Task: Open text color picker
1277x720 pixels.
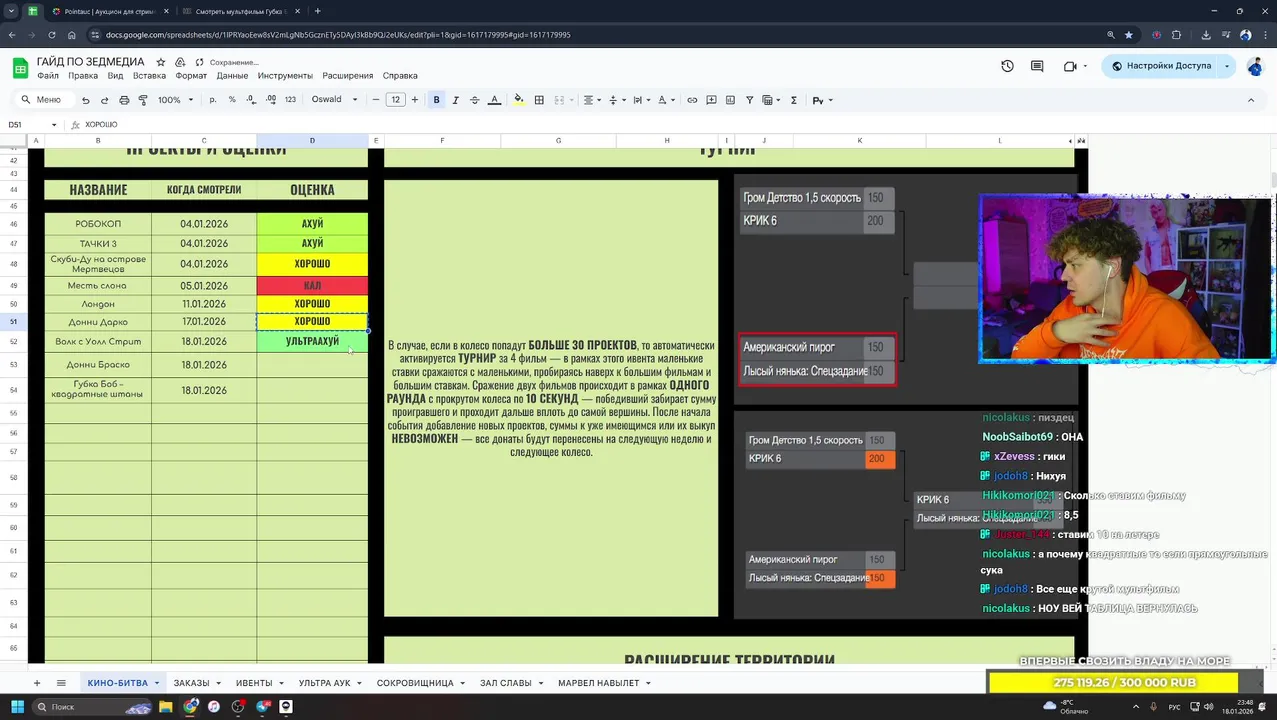Action: (x=494, y=100)
